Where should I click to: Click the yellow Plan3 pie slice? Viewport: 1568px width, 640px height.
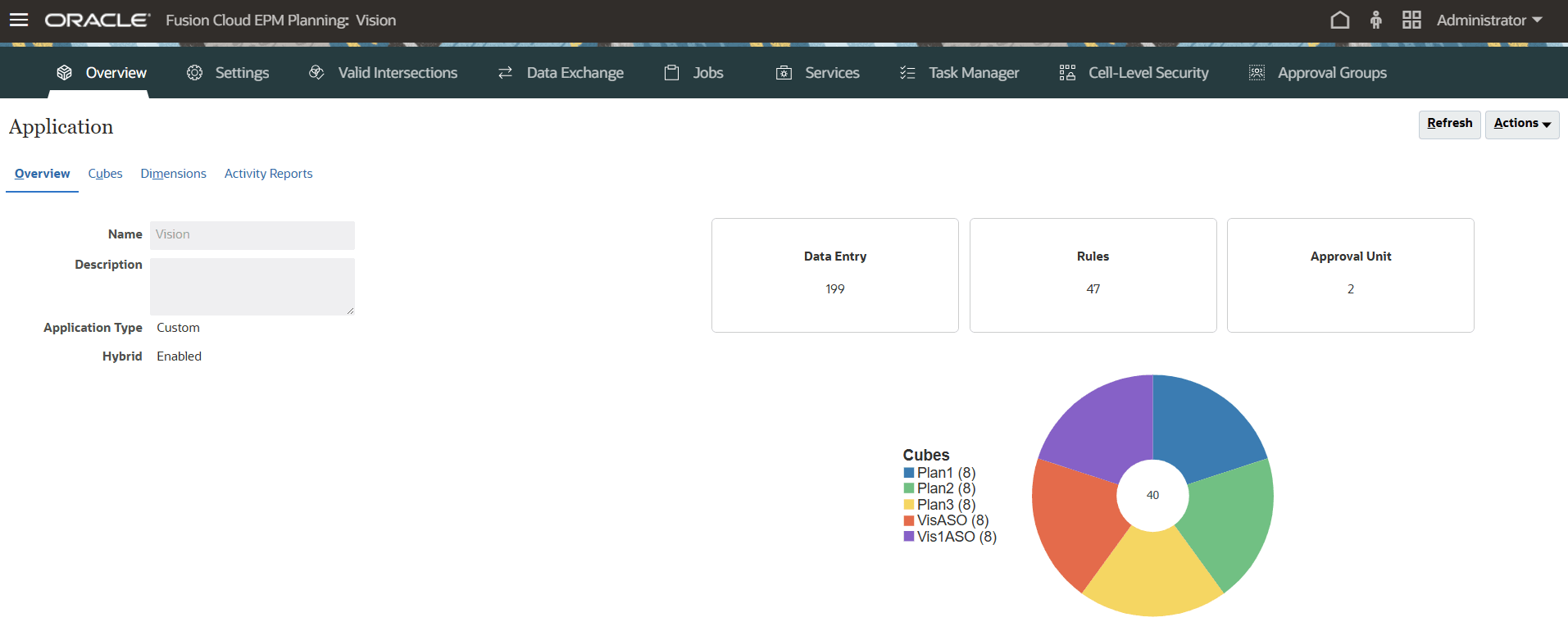(x=1152, y=574)
